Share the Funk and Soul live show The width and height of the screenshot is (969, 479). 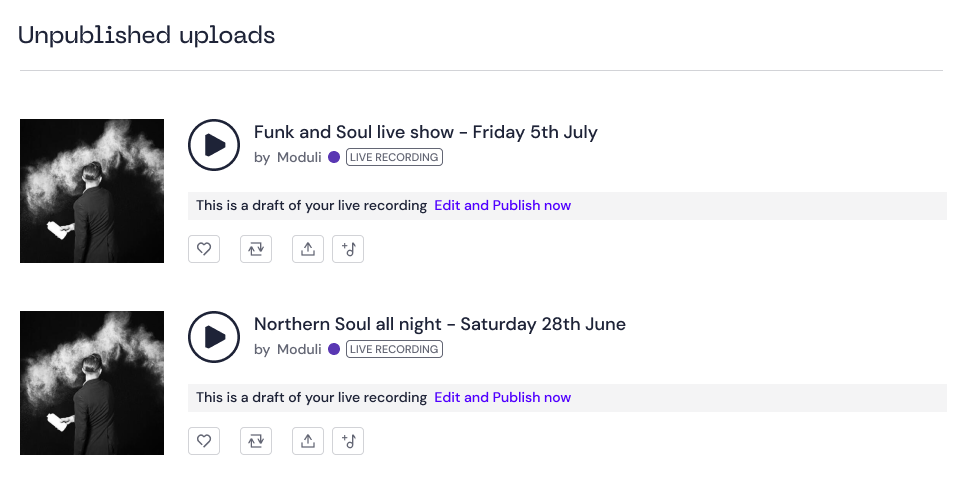(308, 249)
